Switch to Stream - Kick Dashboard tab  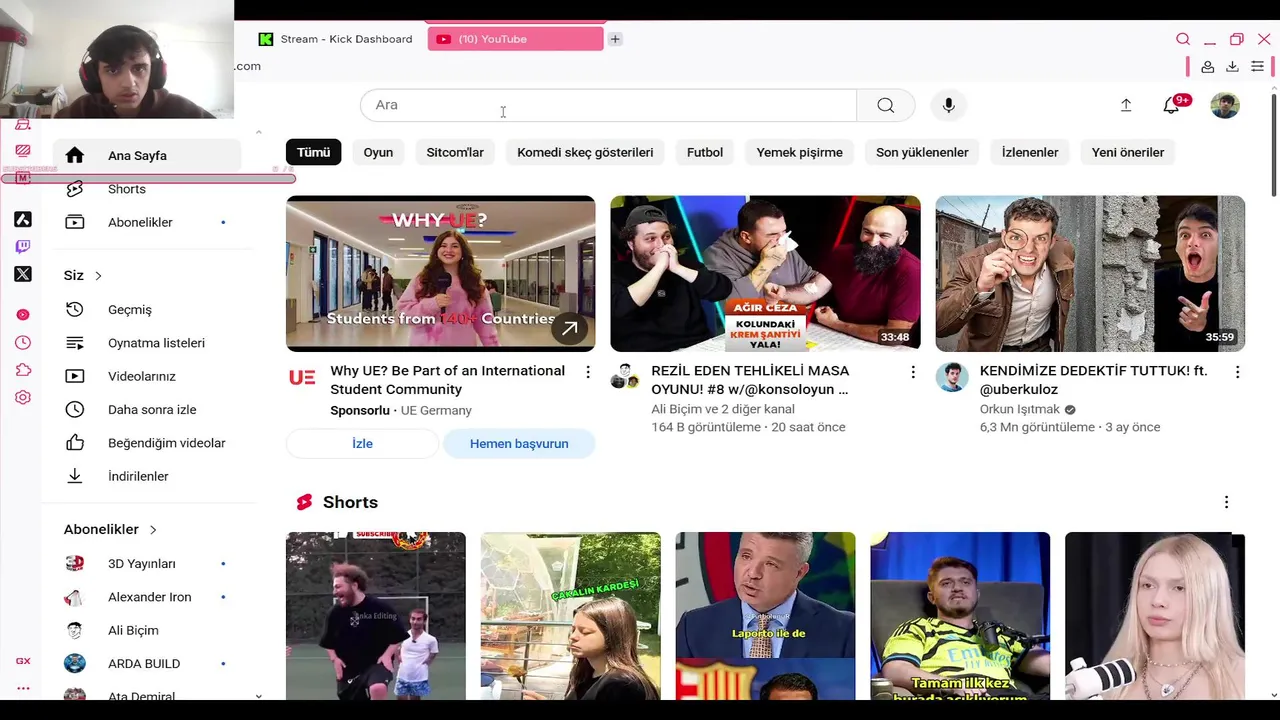[336, 39]
